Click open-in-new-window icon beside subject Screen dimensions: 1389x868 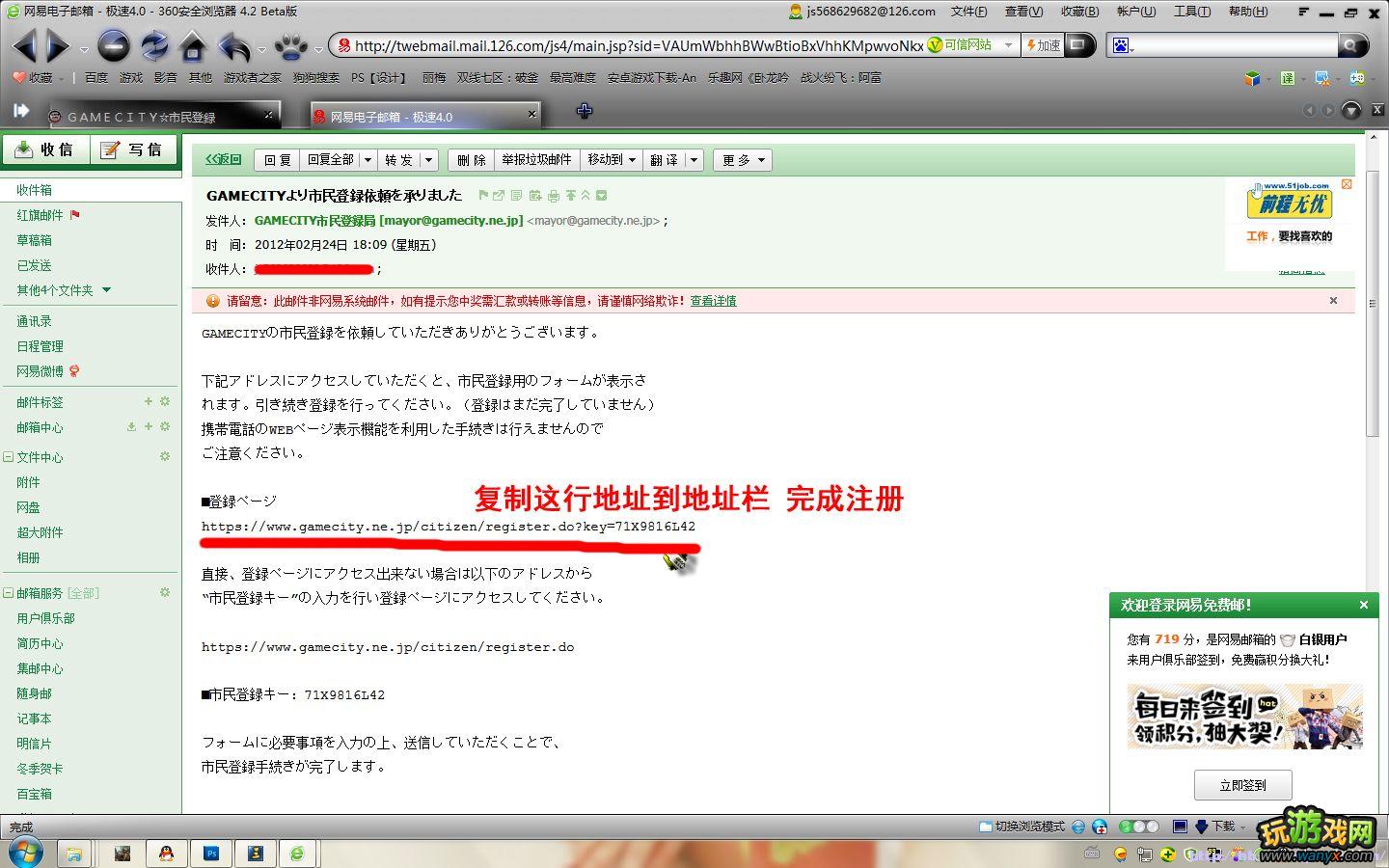pyautogui.click(x=499, y=196)
